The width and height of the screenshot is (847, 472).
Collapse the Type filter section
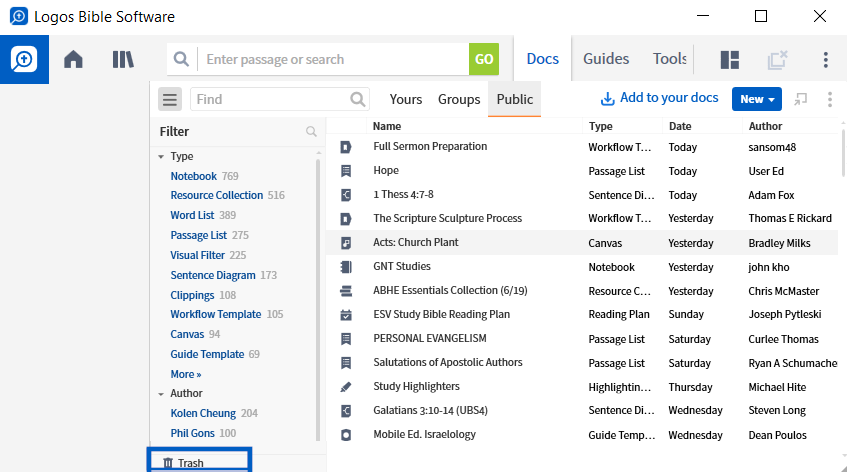tap(161, 157)
